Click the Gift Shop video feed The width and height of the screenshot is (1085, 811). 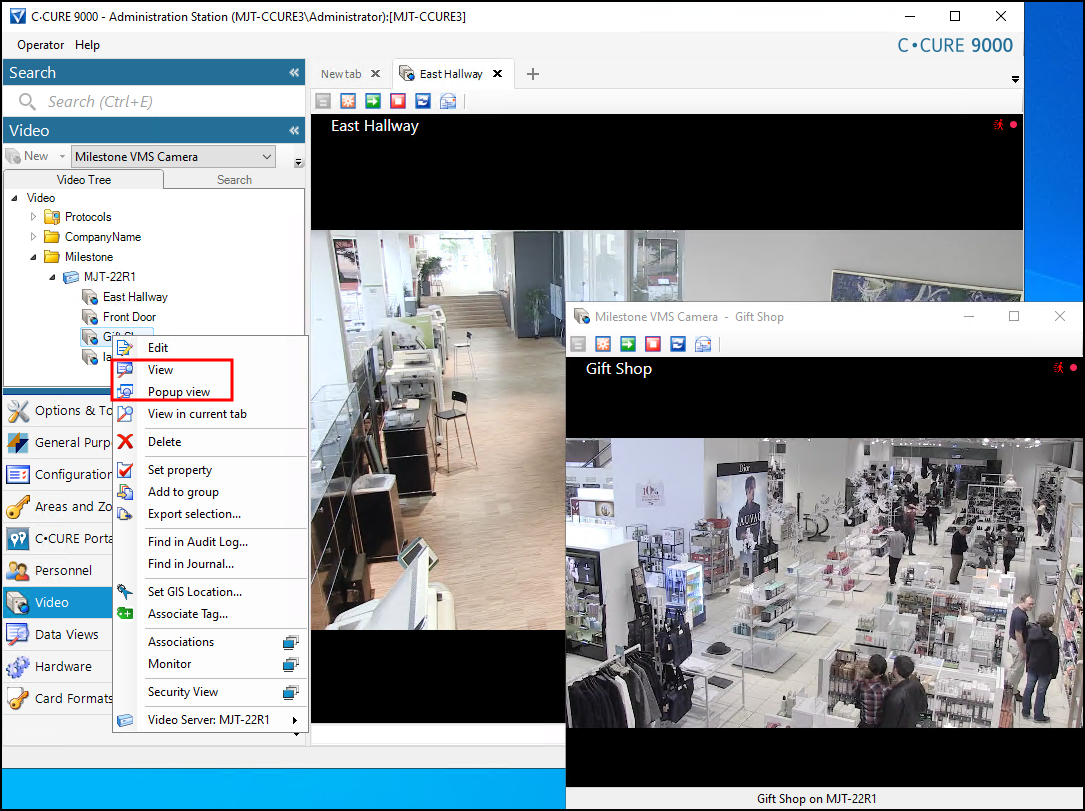(825, 583)
